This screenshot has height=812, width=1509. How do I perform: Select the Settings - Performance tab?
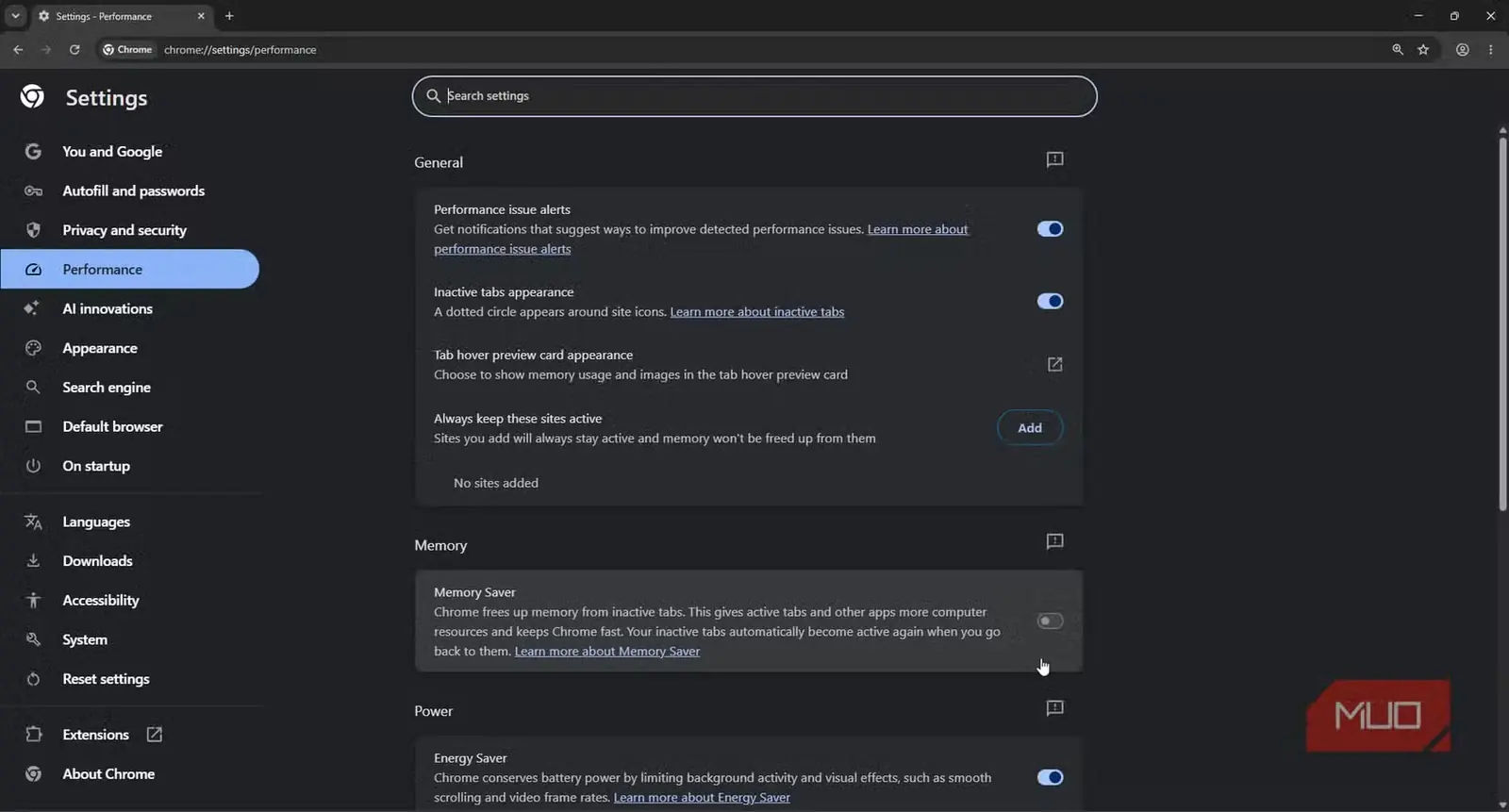click(x=123, y=16)
